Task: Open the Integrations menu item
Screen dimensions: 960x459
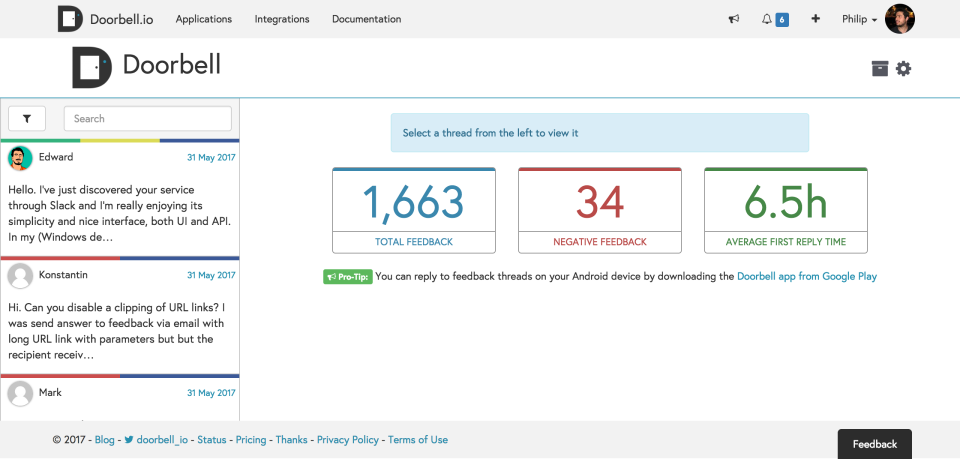Action: pyautogui.click(x=282, y=19)
